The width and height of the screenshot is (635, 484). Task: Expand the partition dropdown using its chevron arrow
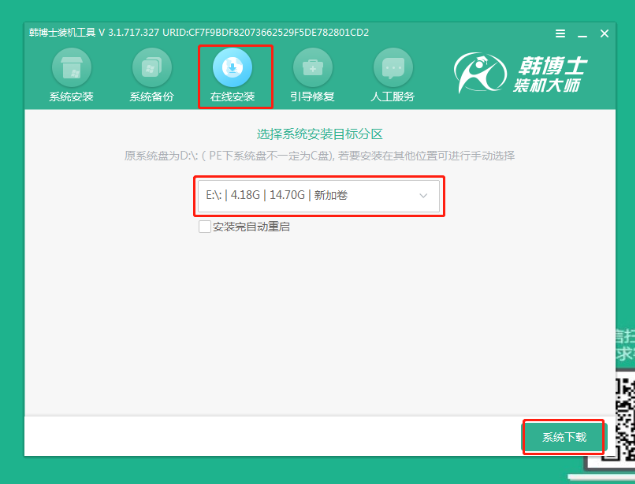(423, 196)
